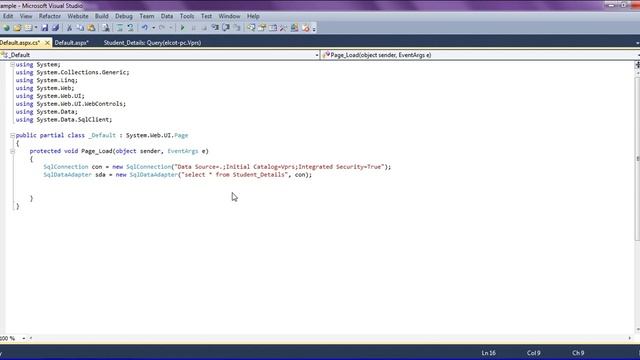
Task: Comment out selected lines icon
Action: point(120,28)
